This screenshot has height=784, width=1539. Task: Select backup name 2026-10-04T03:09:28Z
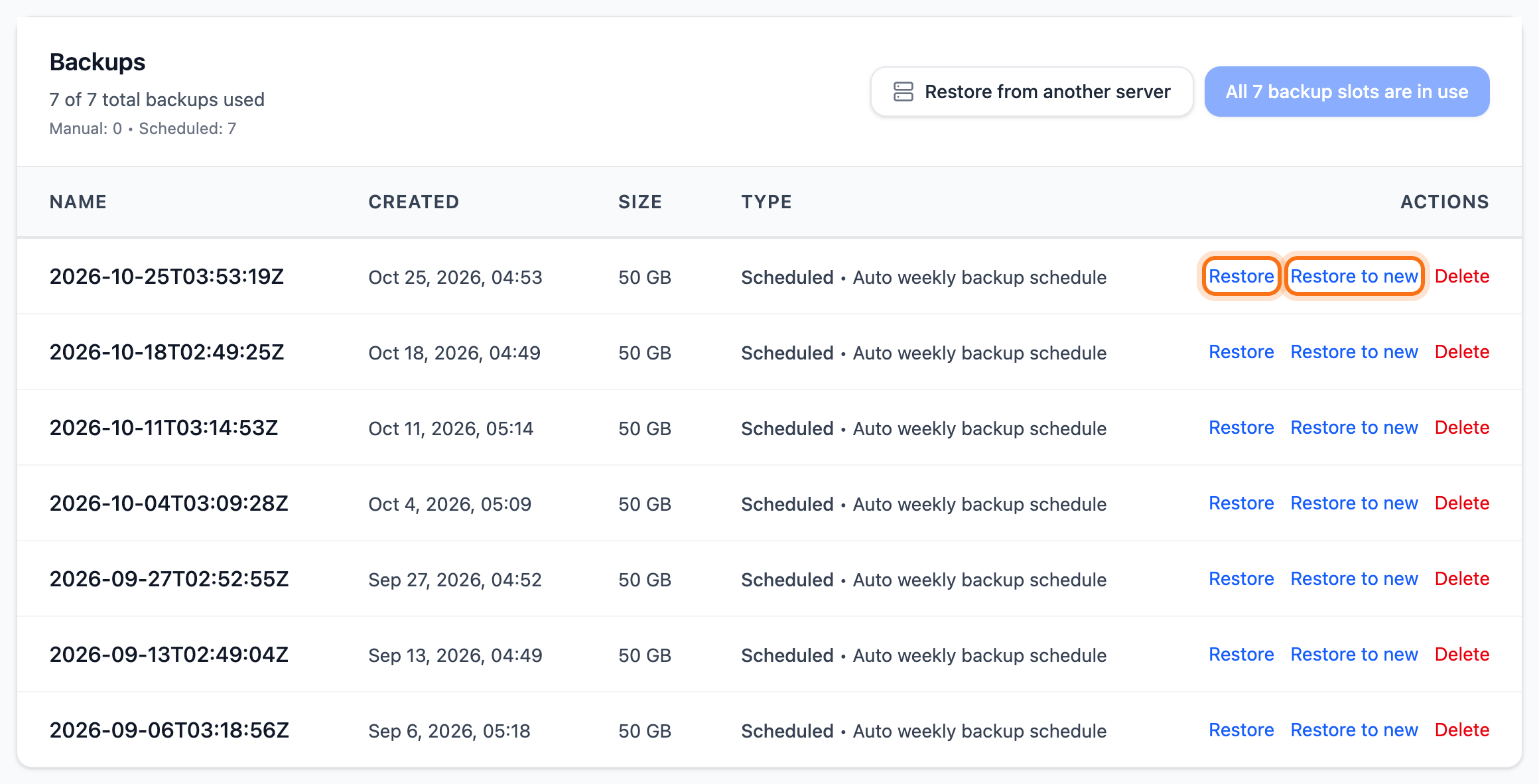(x=169, y=503)
